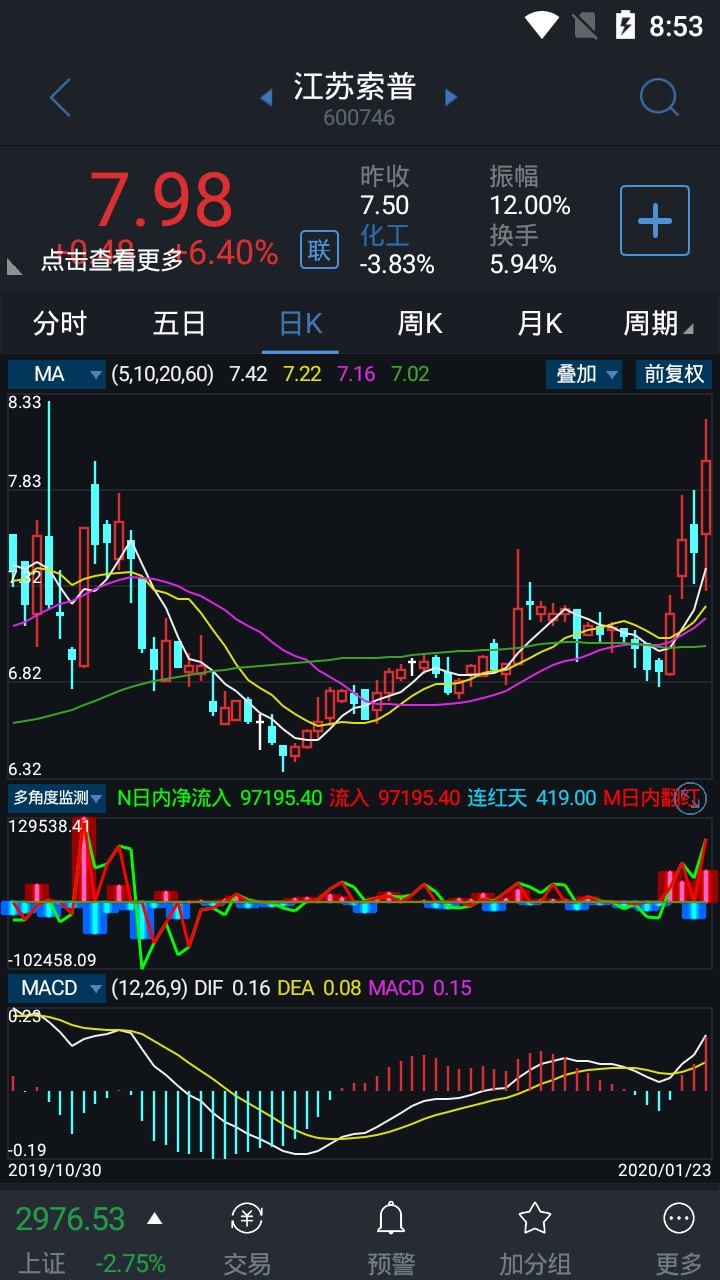Open the 叠加 overlay dropdown

(584, 374)
